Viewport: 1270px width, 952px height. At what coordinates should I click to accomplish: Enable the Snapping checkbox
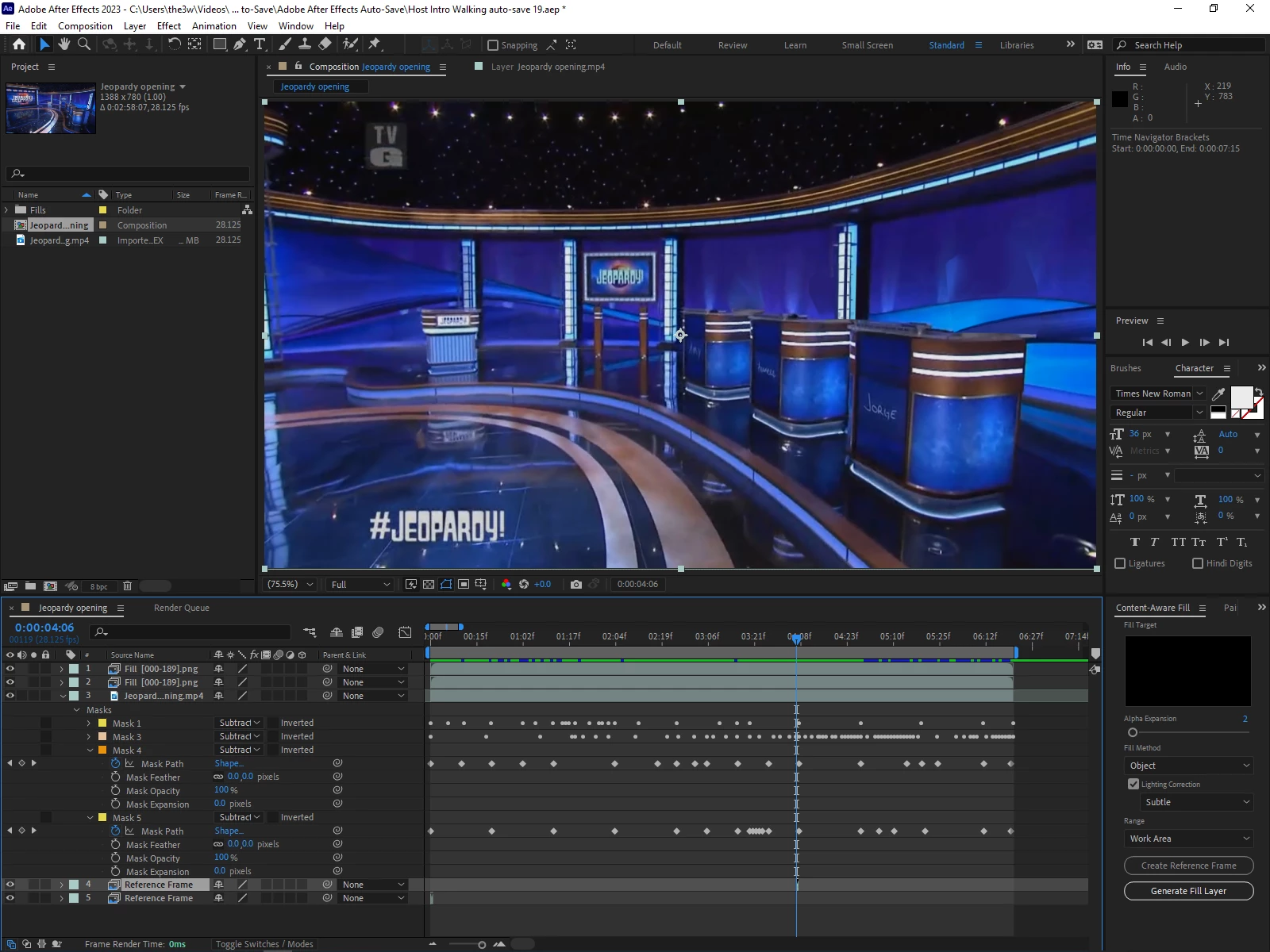click(x=493, y=45)
